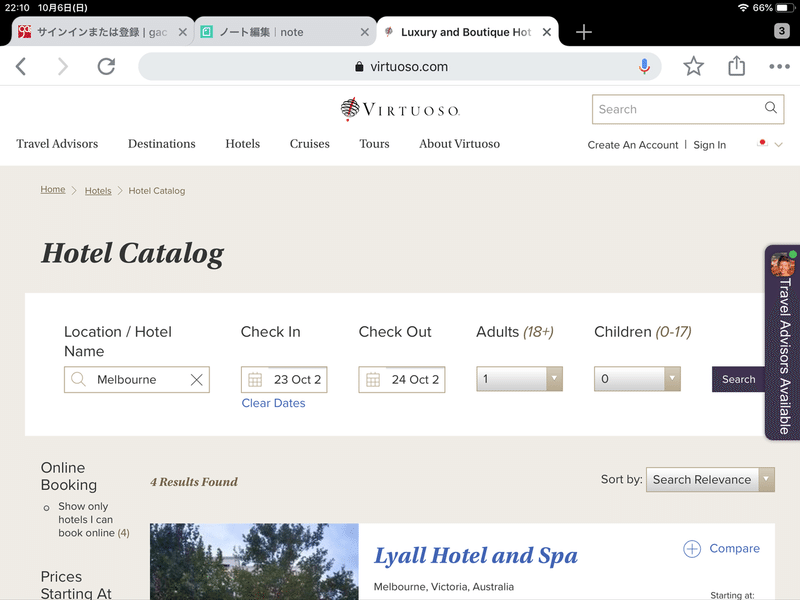Viewport: 800px width, 600px height.
Task: Open the Check Out calendar icon
Action: tap(373, 380)
